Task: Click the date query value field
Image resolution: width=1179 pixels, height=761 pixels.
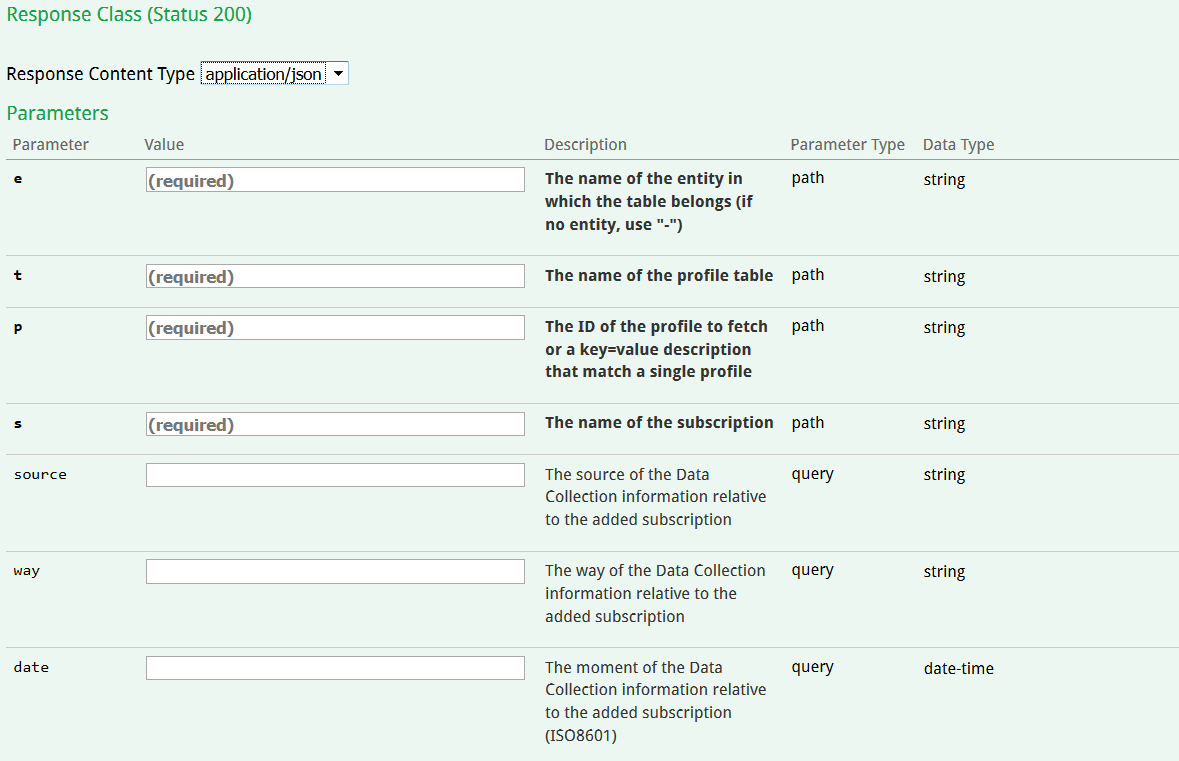Action: [335, 668]
